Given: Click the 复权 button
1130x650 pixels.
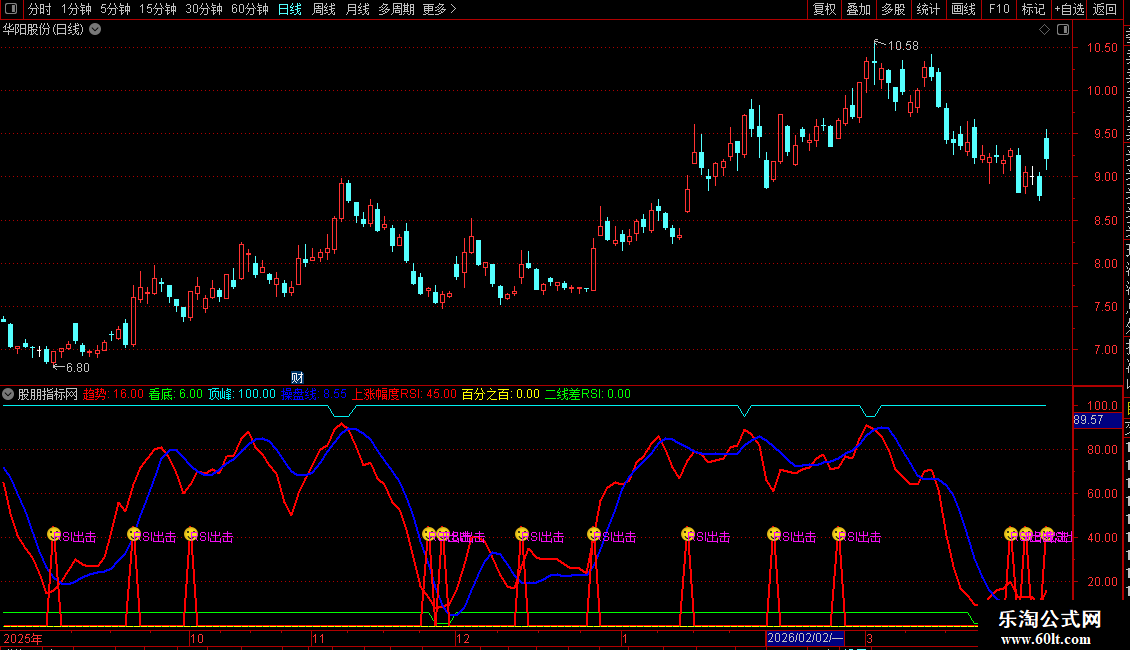Looking at the screenshot, I should coord(824,9).
